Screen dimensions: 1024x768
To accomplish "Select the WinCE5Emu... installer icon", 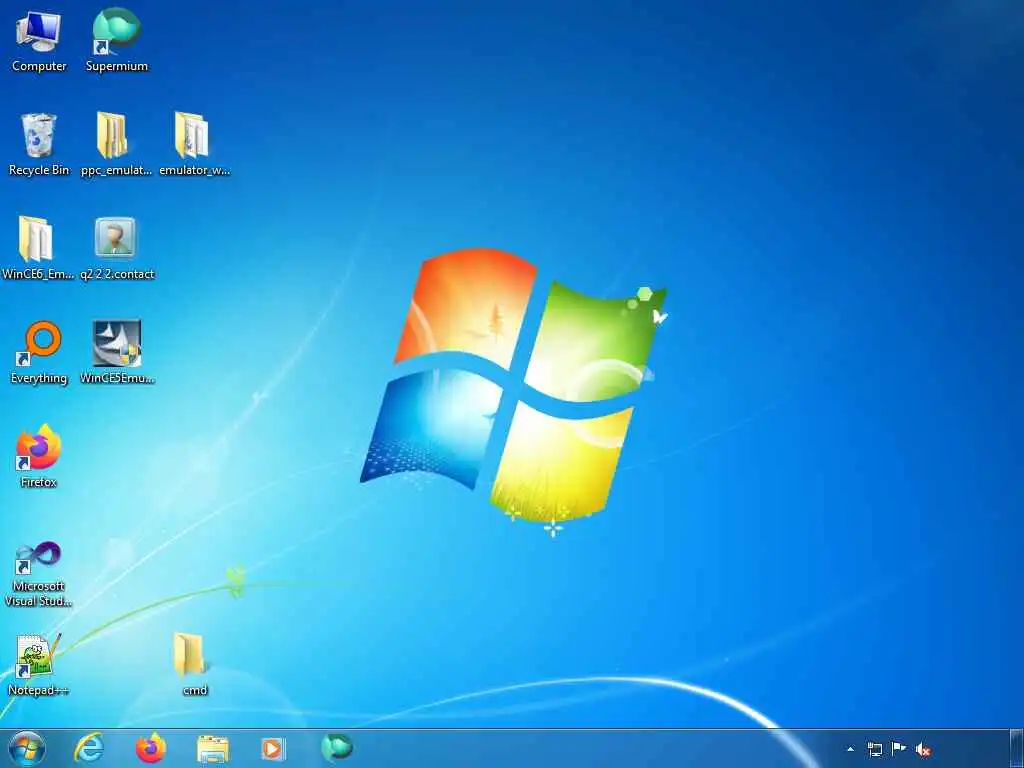I will pyautogui.click(x=117, y=353).
